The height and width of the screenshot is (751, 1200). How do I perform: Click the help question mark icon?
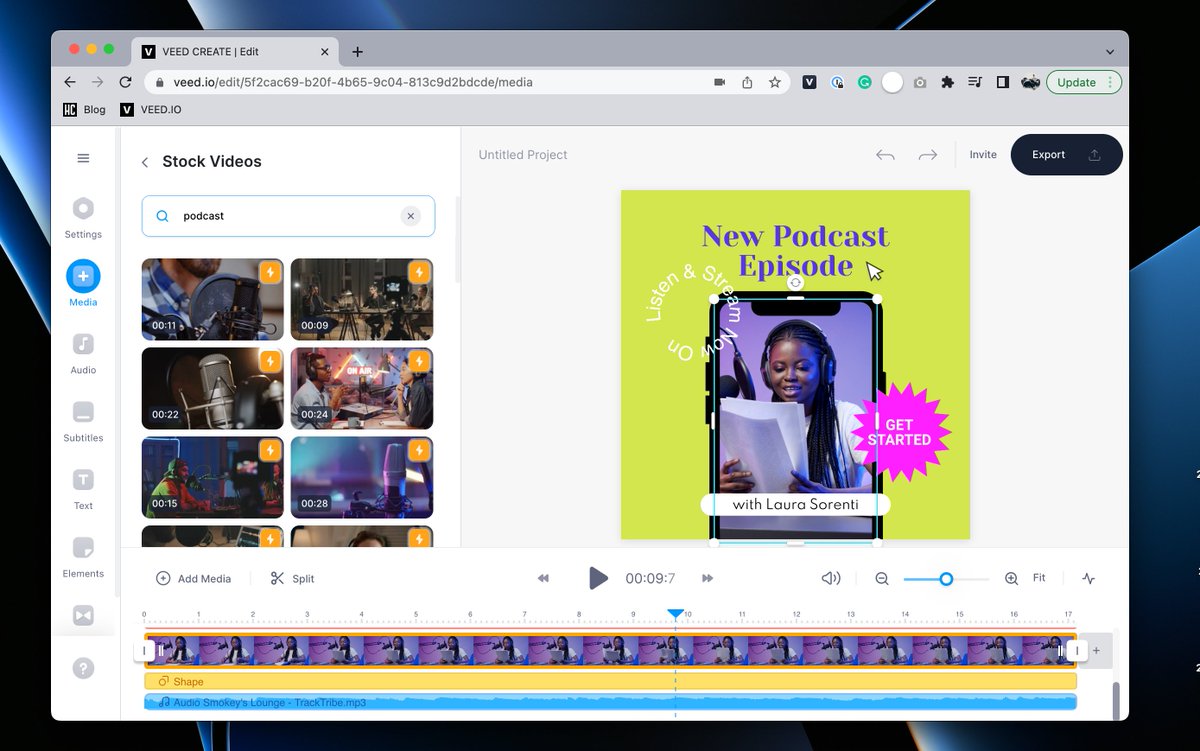83,668
